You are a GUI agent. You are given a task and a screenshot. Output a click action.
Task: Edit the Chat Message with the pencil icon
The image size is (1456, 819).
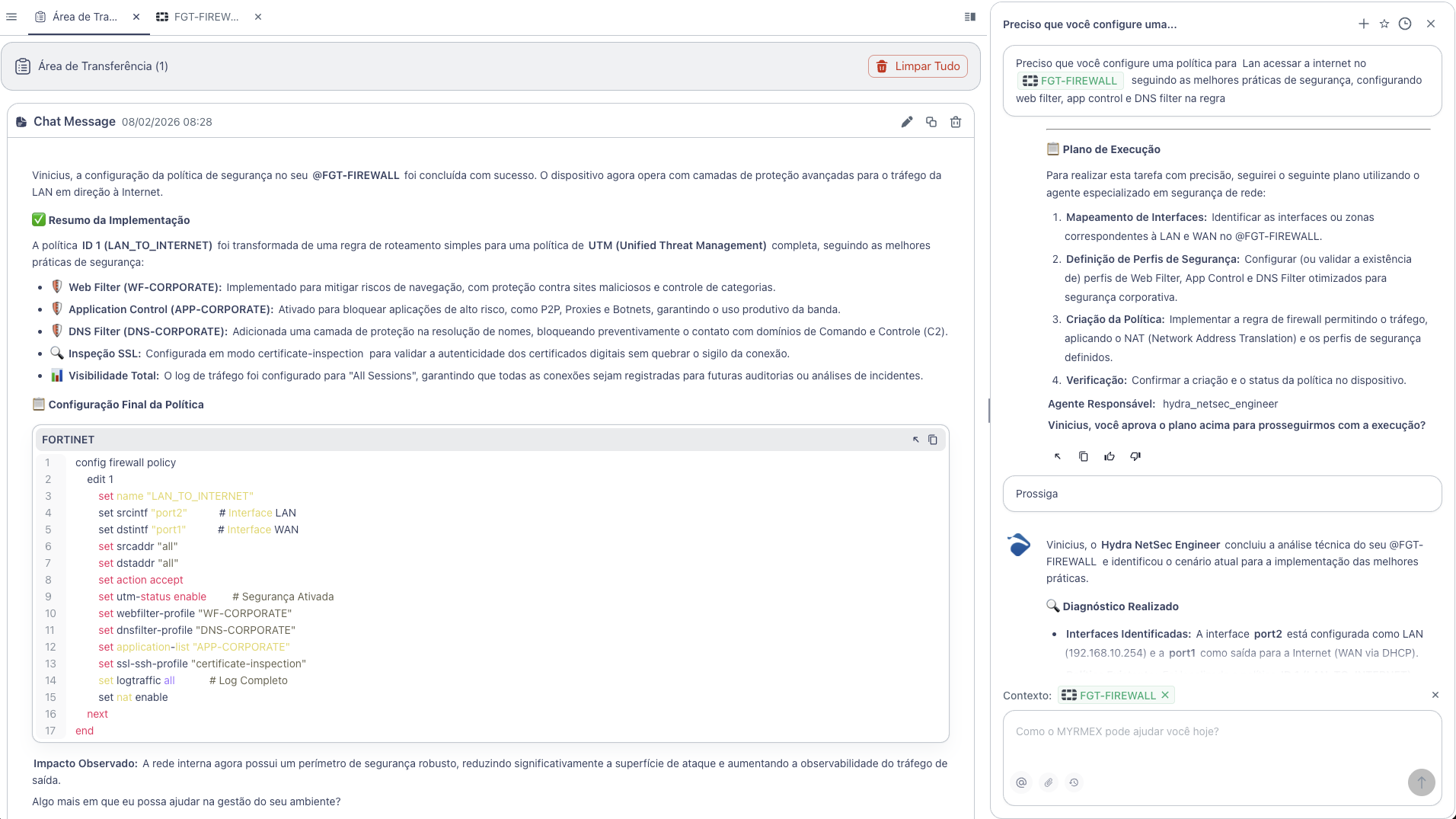point(905,122)
